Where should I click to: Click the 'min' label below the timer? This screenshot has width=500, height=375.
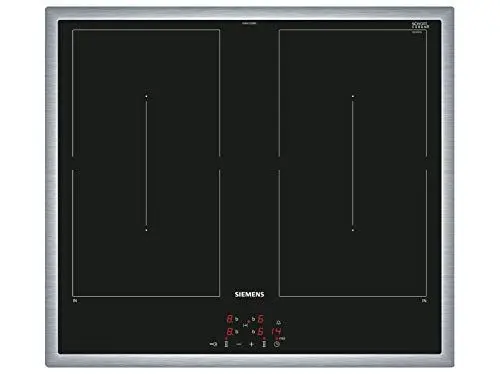click(x=282, y=338)
